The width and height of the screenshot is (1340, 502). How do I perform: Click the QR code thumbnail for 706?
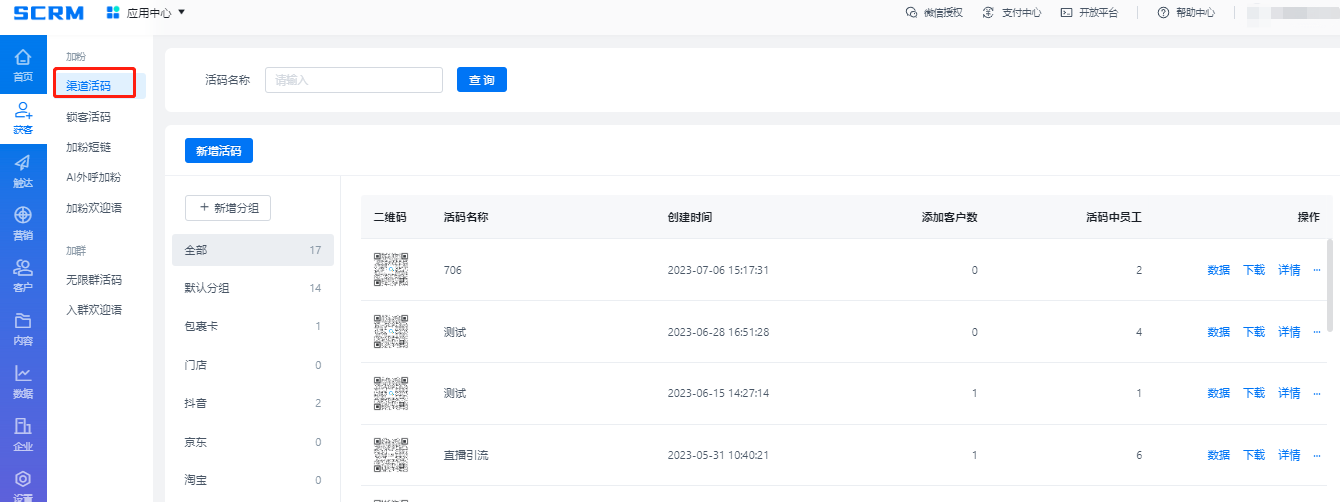[x=391, y=270]
